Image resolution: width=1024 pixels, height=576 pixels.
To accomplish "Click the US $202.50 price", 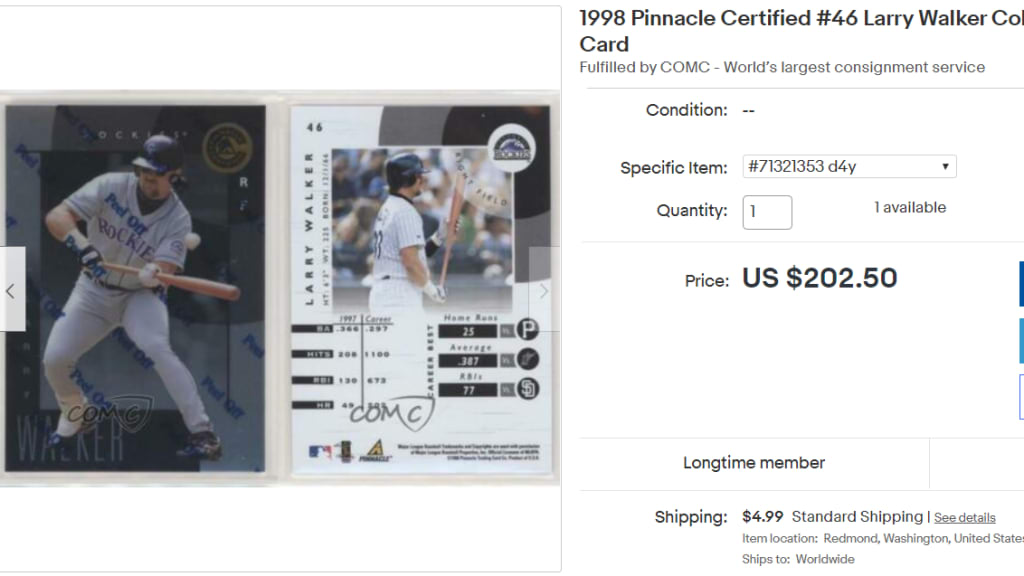I will pyautogui.click(x=819, y=279).
